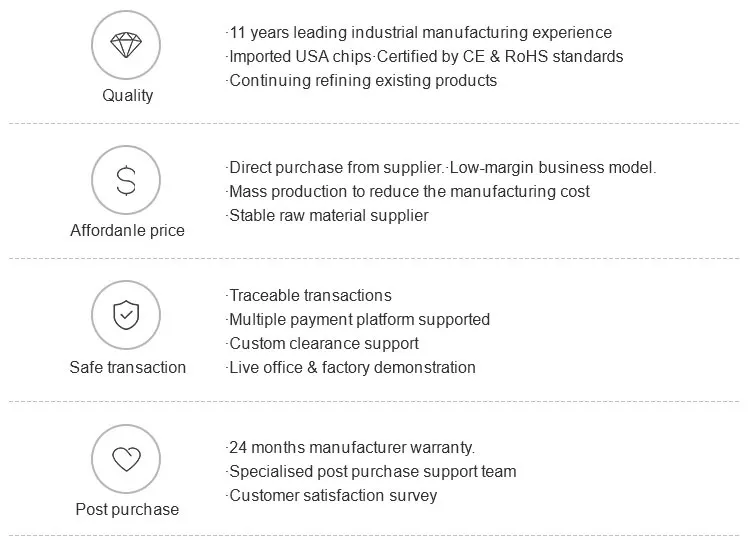
Task: Click Continuing refining existing products text
Action: (362, 81)
